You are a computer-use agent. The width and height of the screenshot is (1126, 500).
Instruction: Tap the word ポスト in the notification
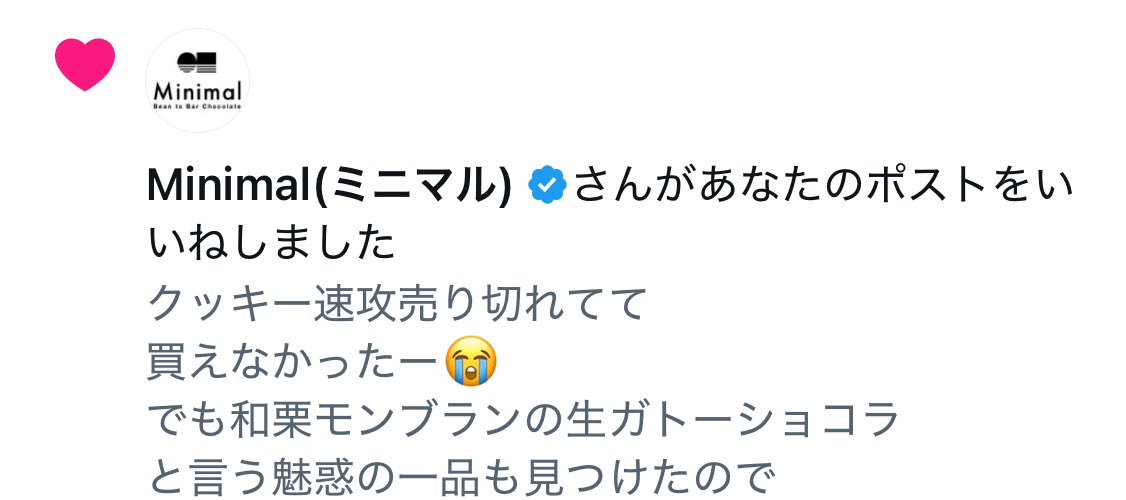click(927, 185)
